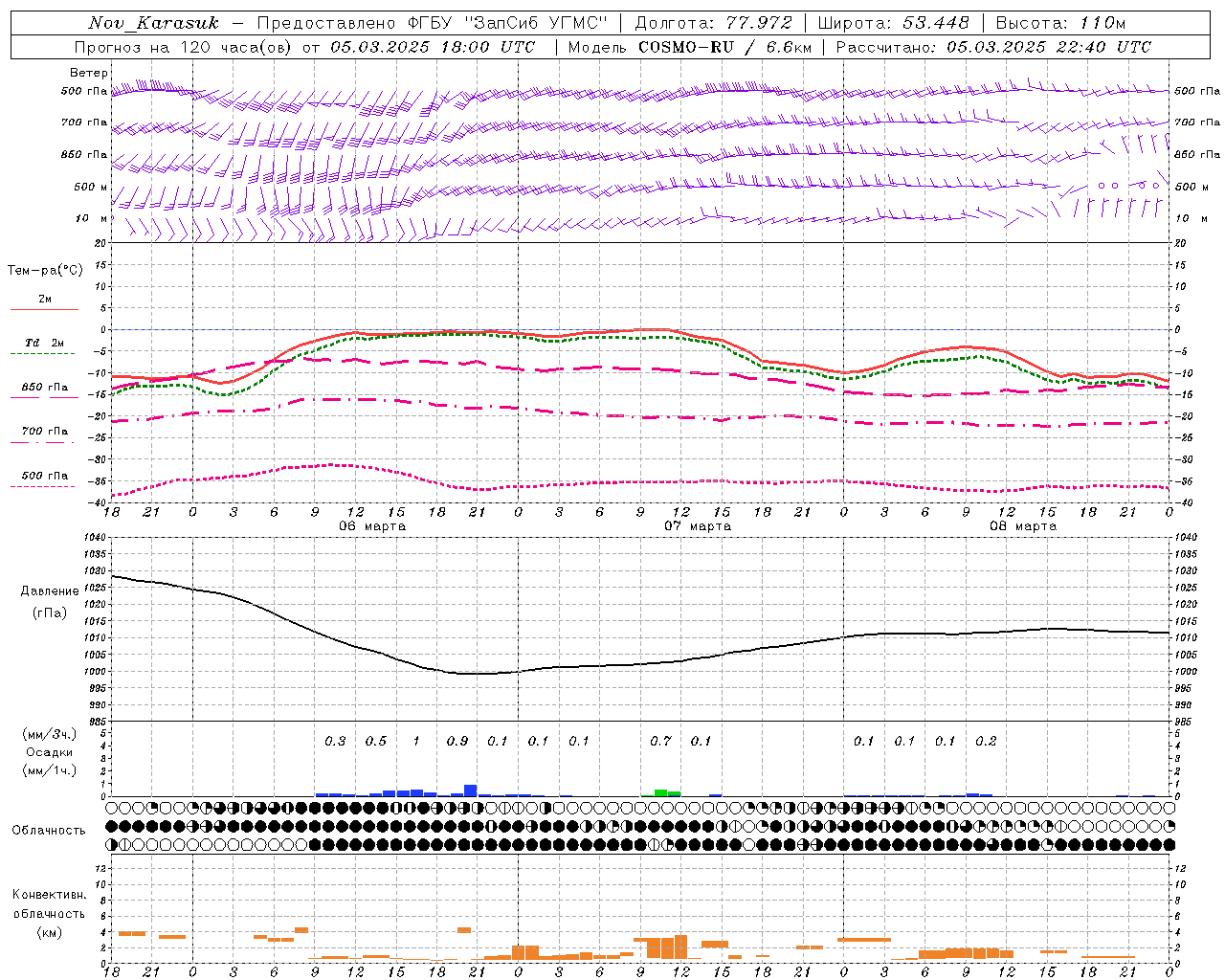Select the 850 гПа temperature legend entry
1225x980 pixels.
click(44, 388)
